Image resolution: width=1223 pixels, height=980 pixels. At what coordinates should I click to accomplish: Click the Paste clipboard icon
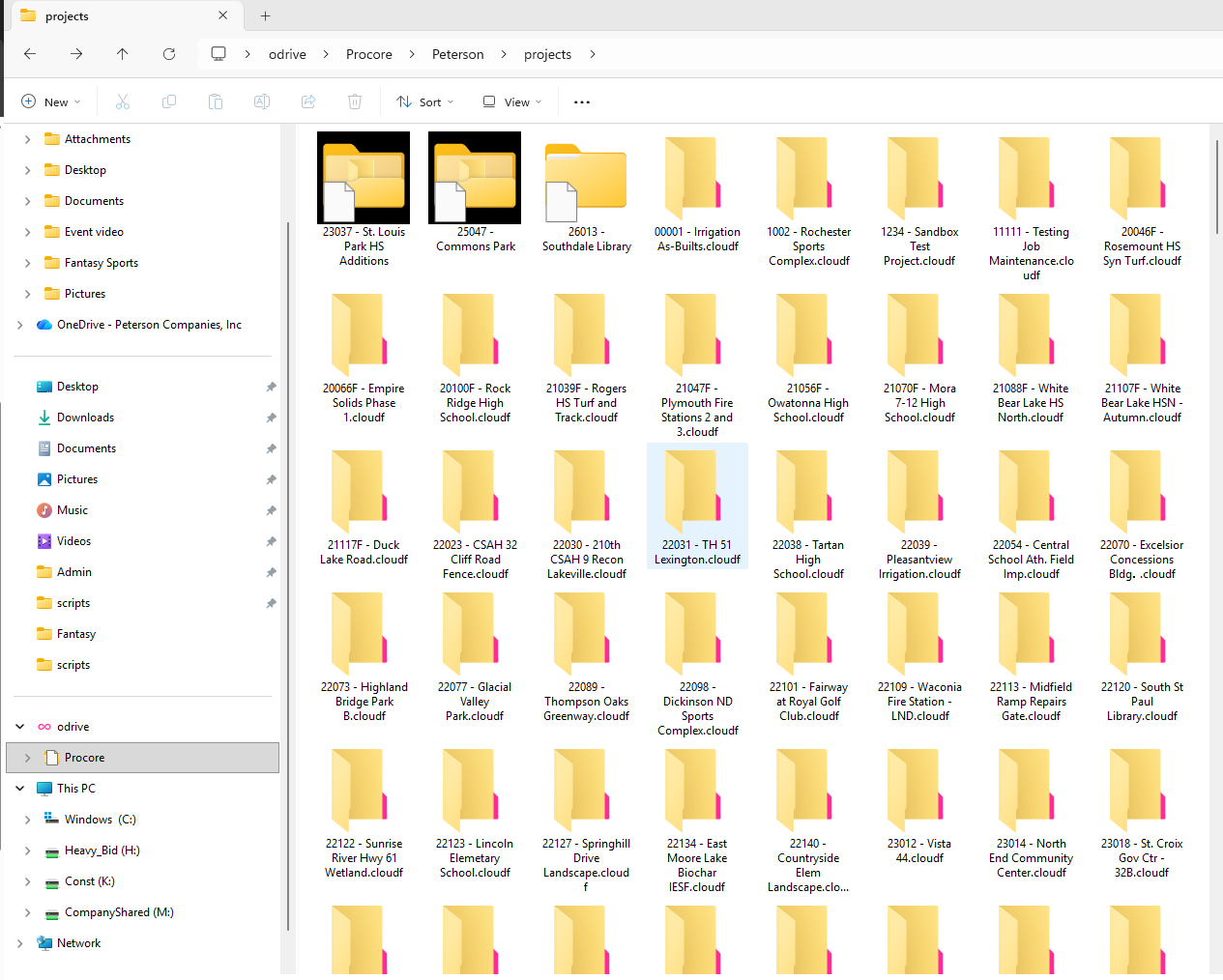point(216,101)
